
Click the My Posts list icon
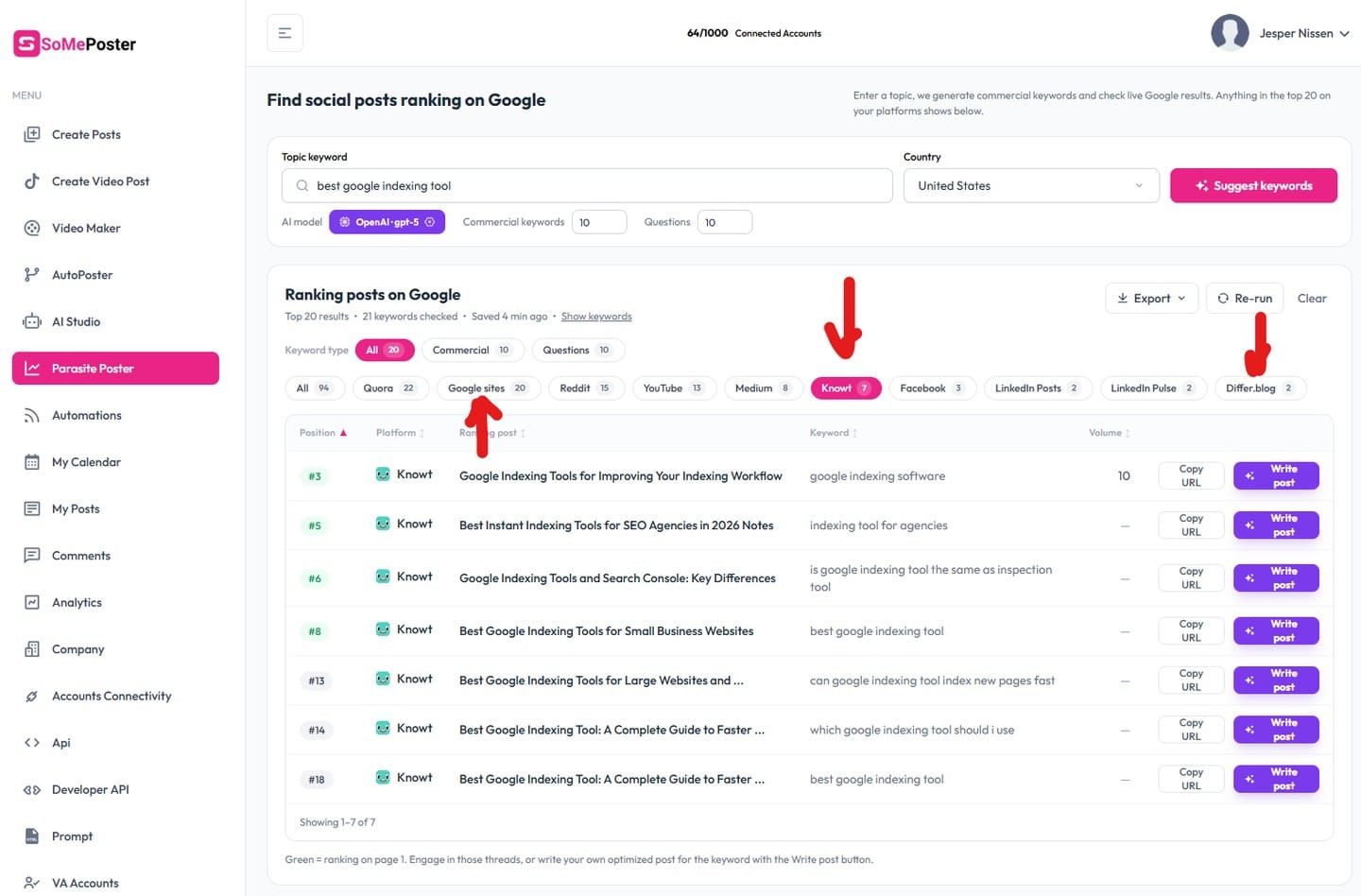pyautogui.click(x=32, y=508)
